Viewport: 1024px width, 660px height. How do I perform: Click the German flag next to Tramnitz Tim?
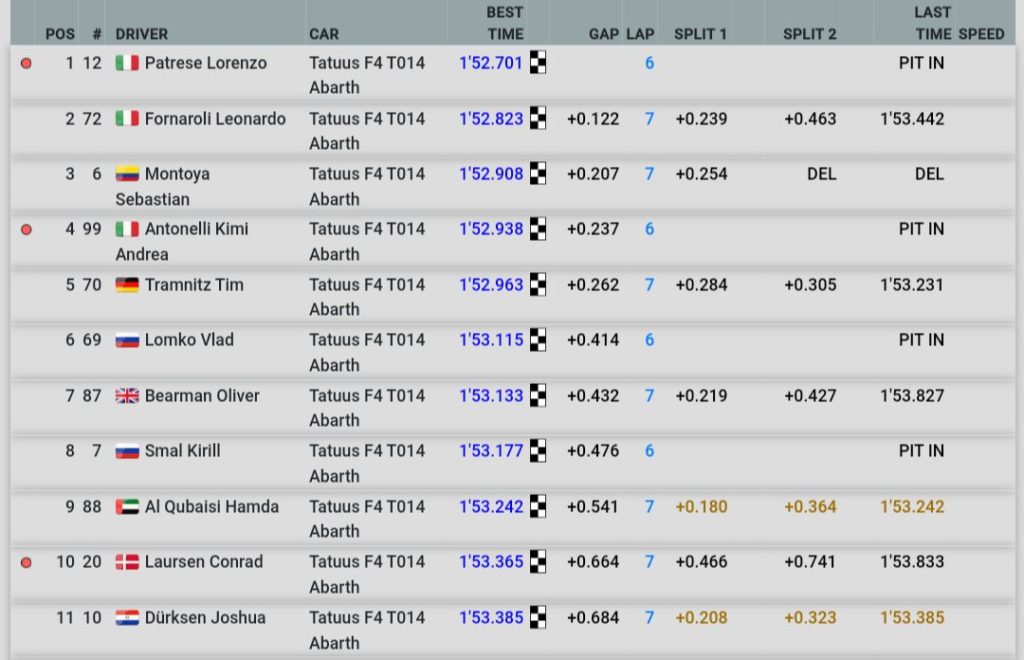(x=127, y=285)
